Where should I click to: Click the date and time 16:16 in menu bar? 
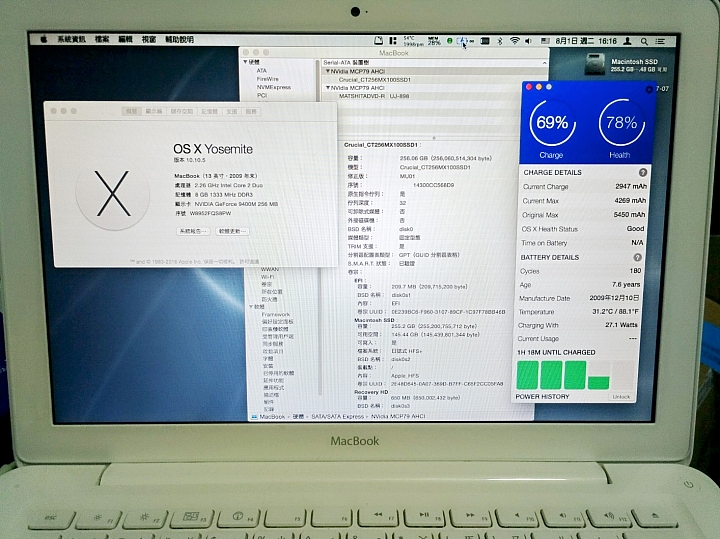point(586,41)
